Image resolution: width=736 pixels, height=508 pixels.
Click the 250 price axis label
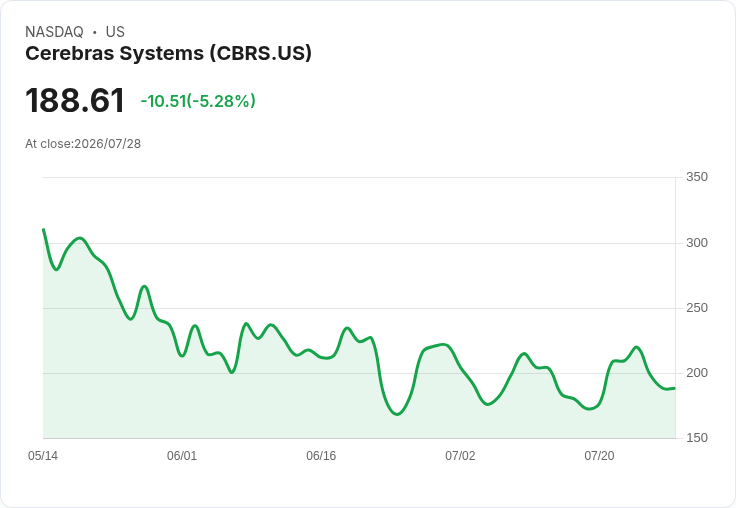pos(697,308)
